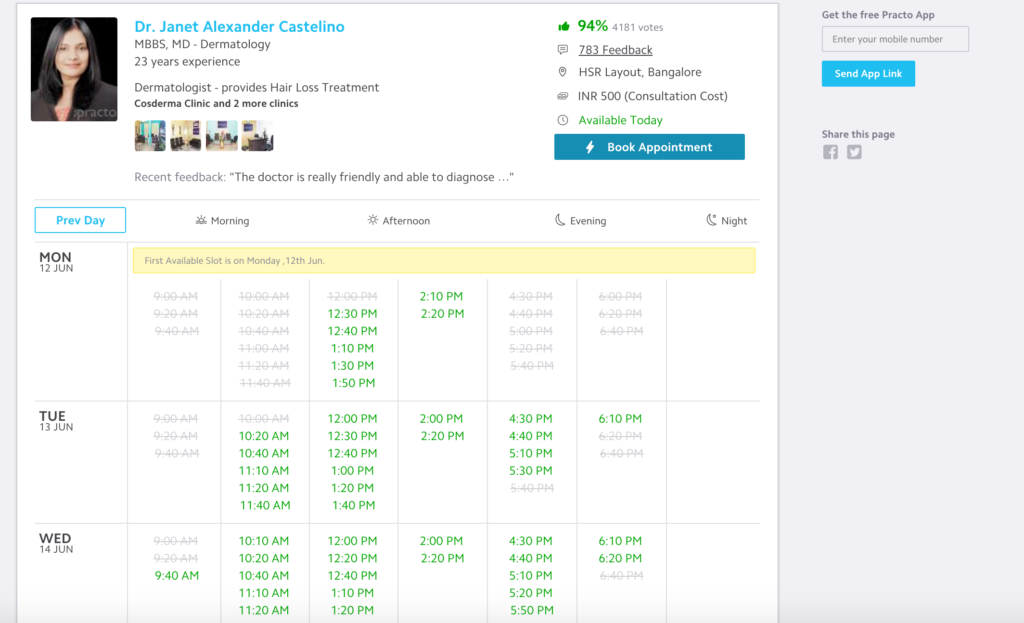Viewport: 1024px width, 623px height.
Task: Click the mobile number input field
Action: pos(894,39)
